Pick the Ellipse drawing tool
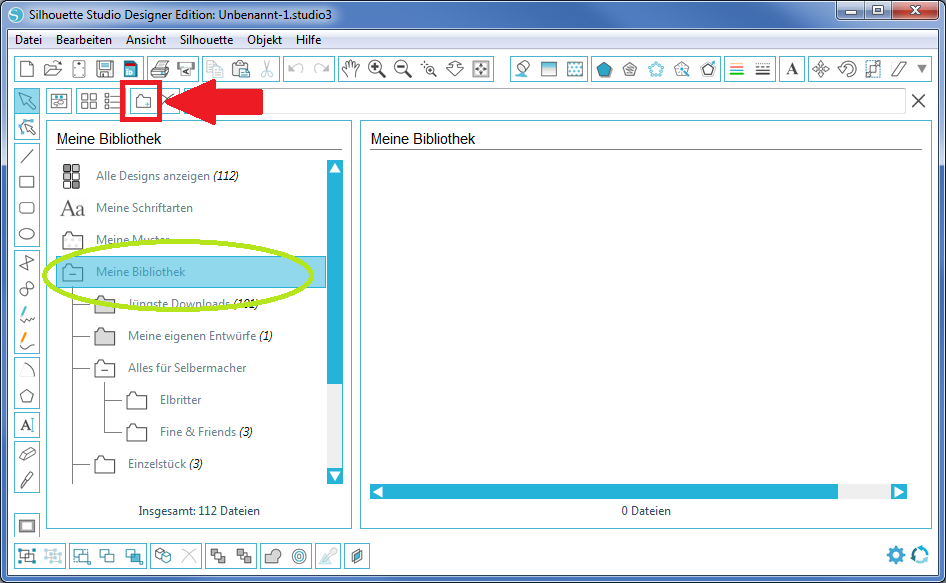 (27, 234)
